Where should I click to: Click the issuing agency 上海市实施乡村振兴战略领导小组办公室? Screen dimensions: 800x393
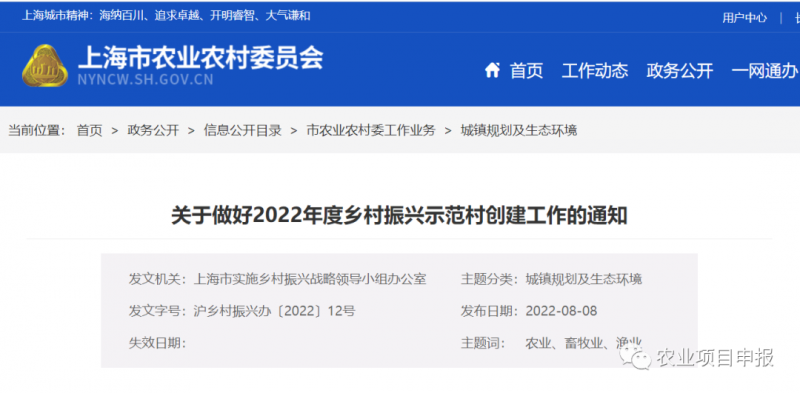(310, 279)
